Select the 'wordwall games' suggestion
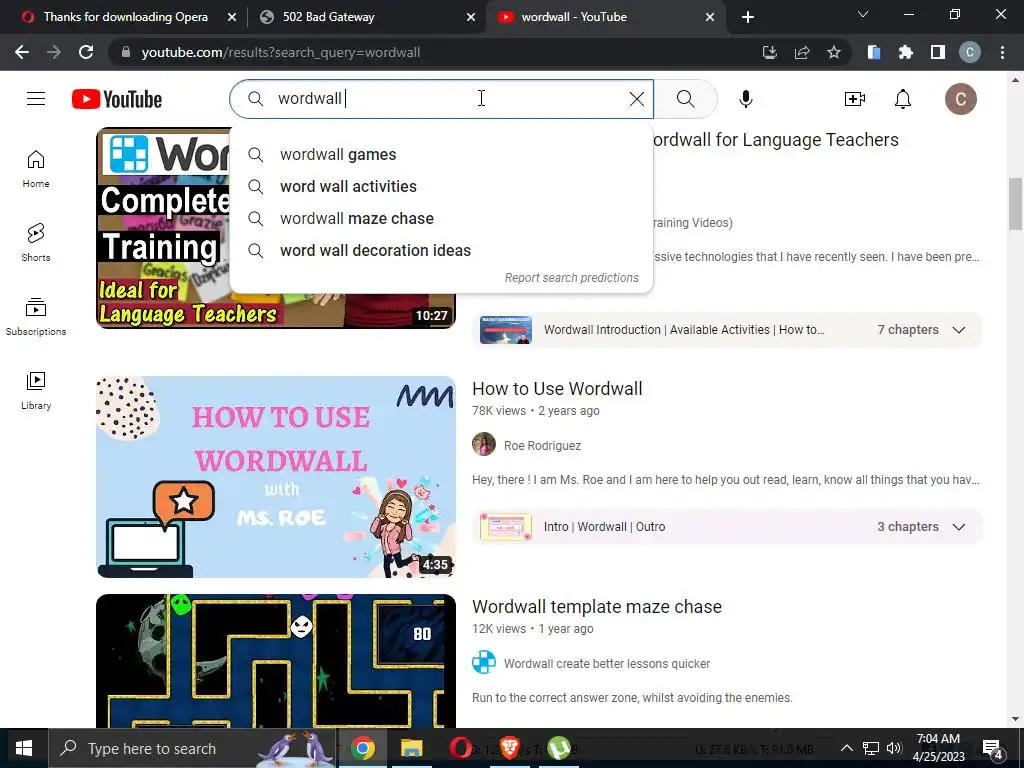Screen dimensions: 1024x768 point(441,154)
